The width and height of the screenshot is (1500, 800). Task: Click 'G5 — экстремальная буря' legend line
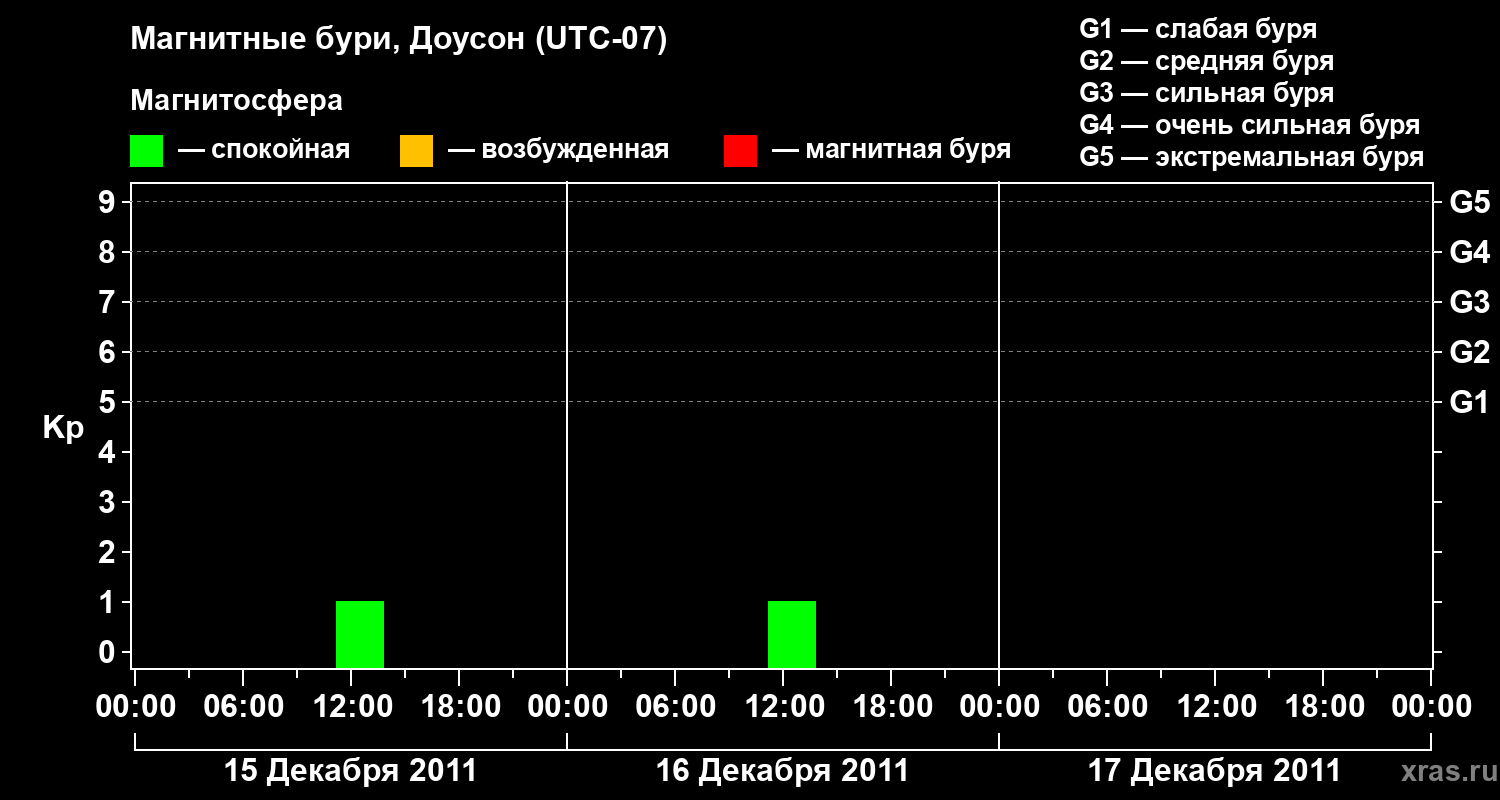(x=1252, y=157)
